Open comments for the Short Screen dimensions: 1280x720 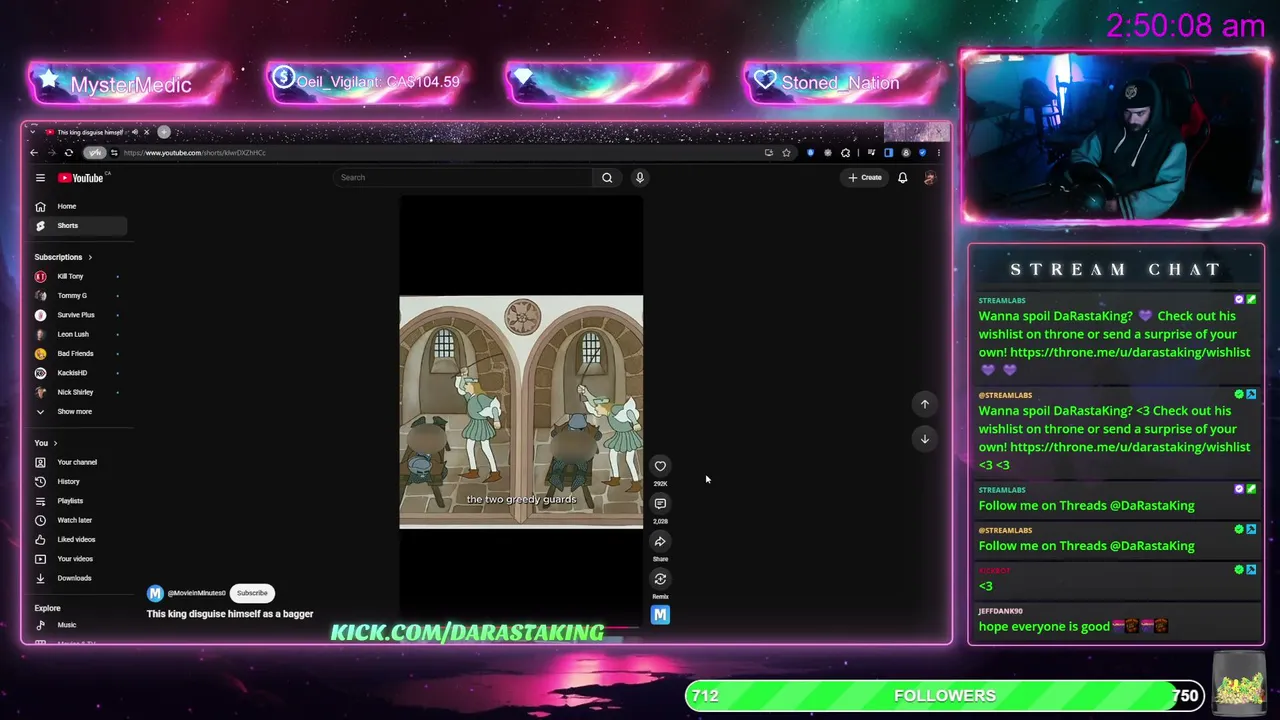[x=660, y=504]
